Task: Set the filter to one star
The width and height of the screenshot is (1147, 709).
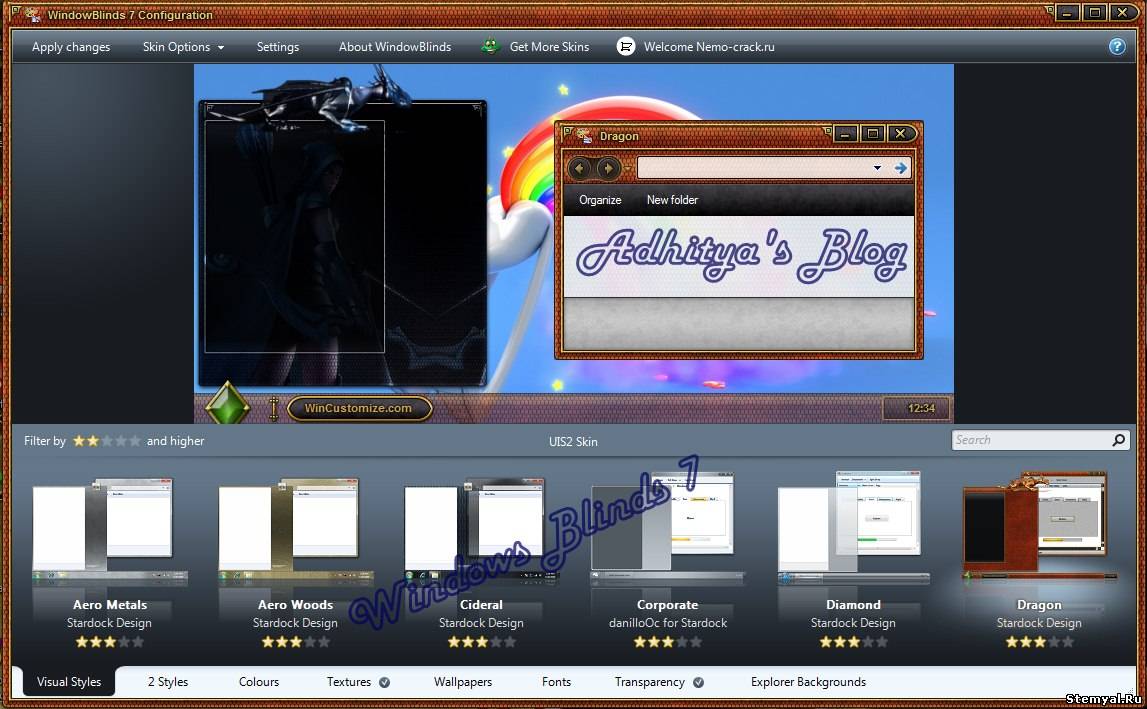Action: [x=78, y=441]
